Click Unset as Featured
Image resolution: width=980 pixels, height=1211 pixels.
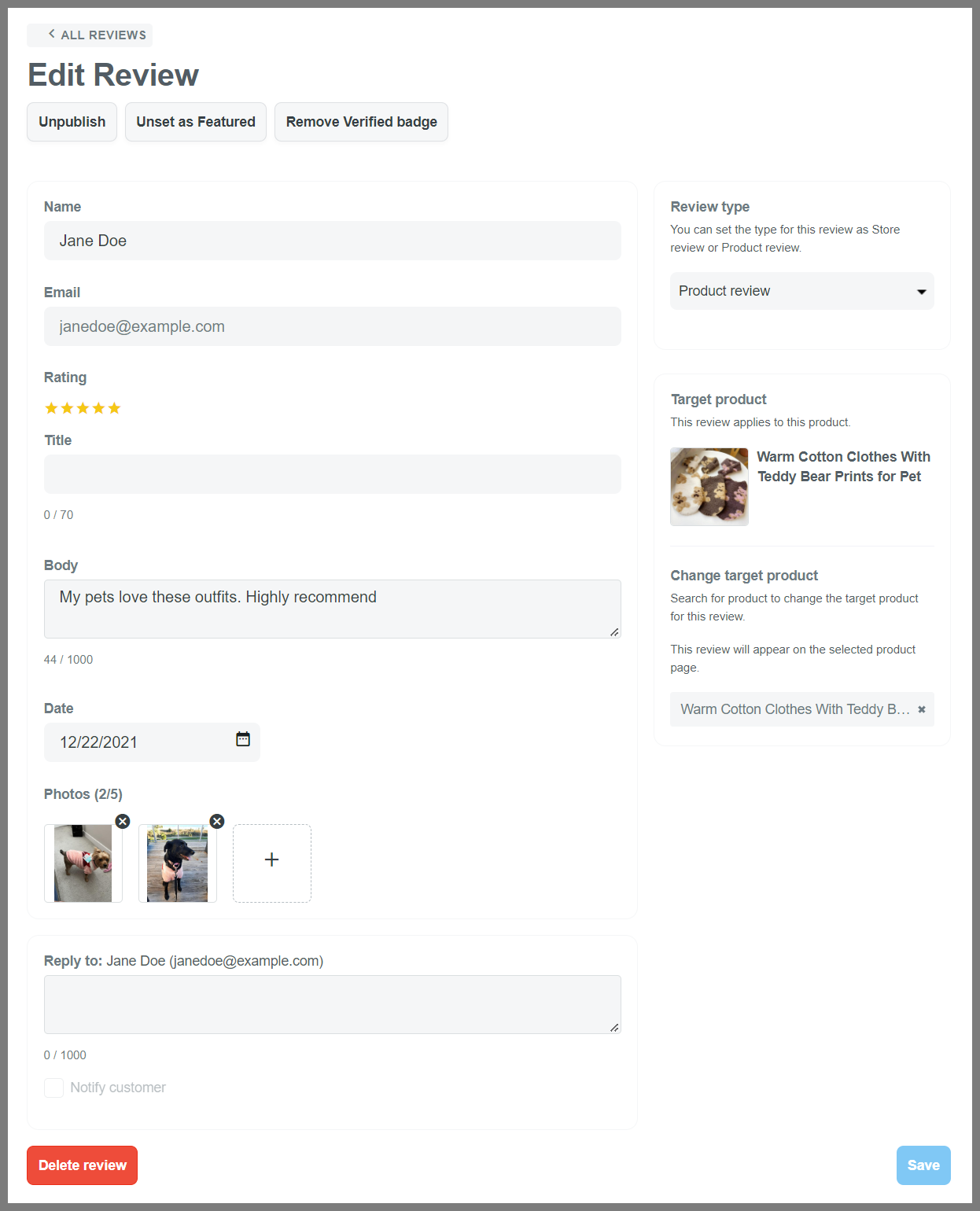click(196, 122)
